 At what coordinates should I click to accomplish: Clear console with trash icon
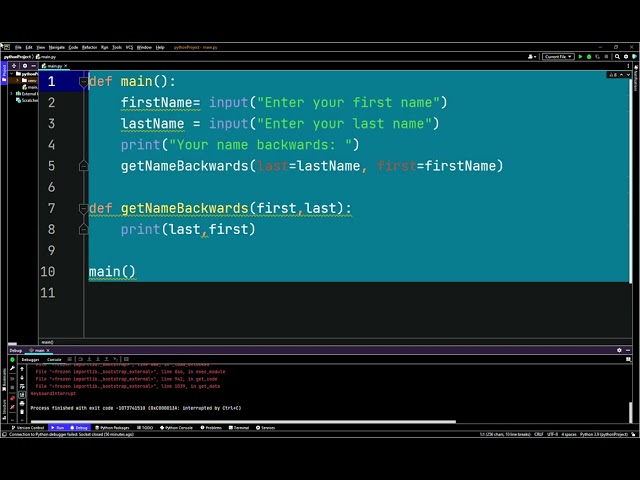coord(22,412)
